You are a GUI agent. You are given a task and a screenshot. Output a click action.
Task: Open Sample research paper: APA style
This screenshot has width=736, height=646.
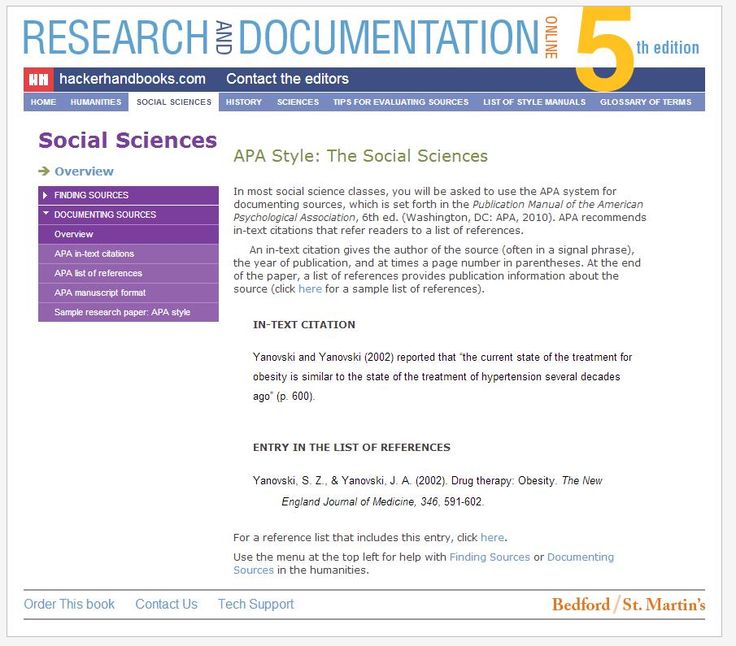128,312
